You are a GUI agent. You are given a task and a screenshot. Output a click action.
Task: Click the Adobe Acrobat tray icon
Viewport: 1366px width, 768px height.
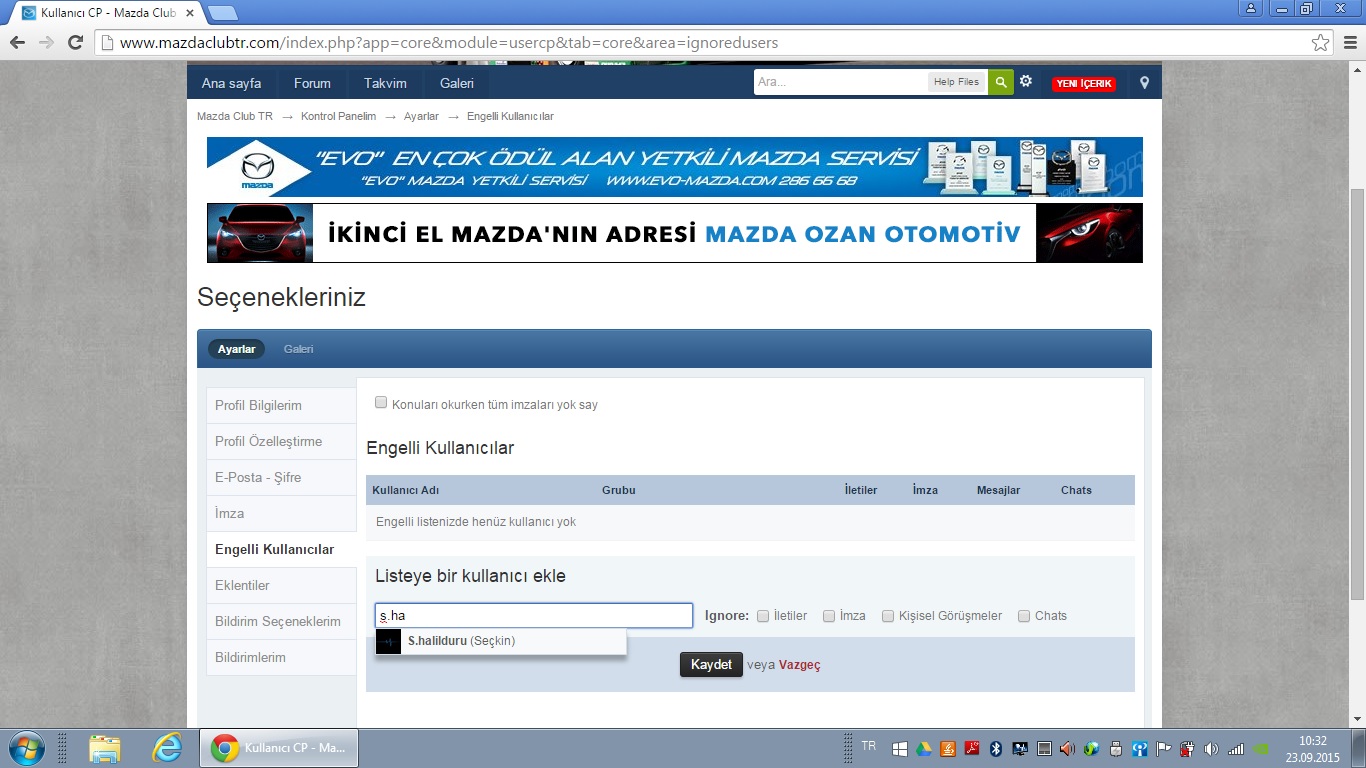coord(971,749)
